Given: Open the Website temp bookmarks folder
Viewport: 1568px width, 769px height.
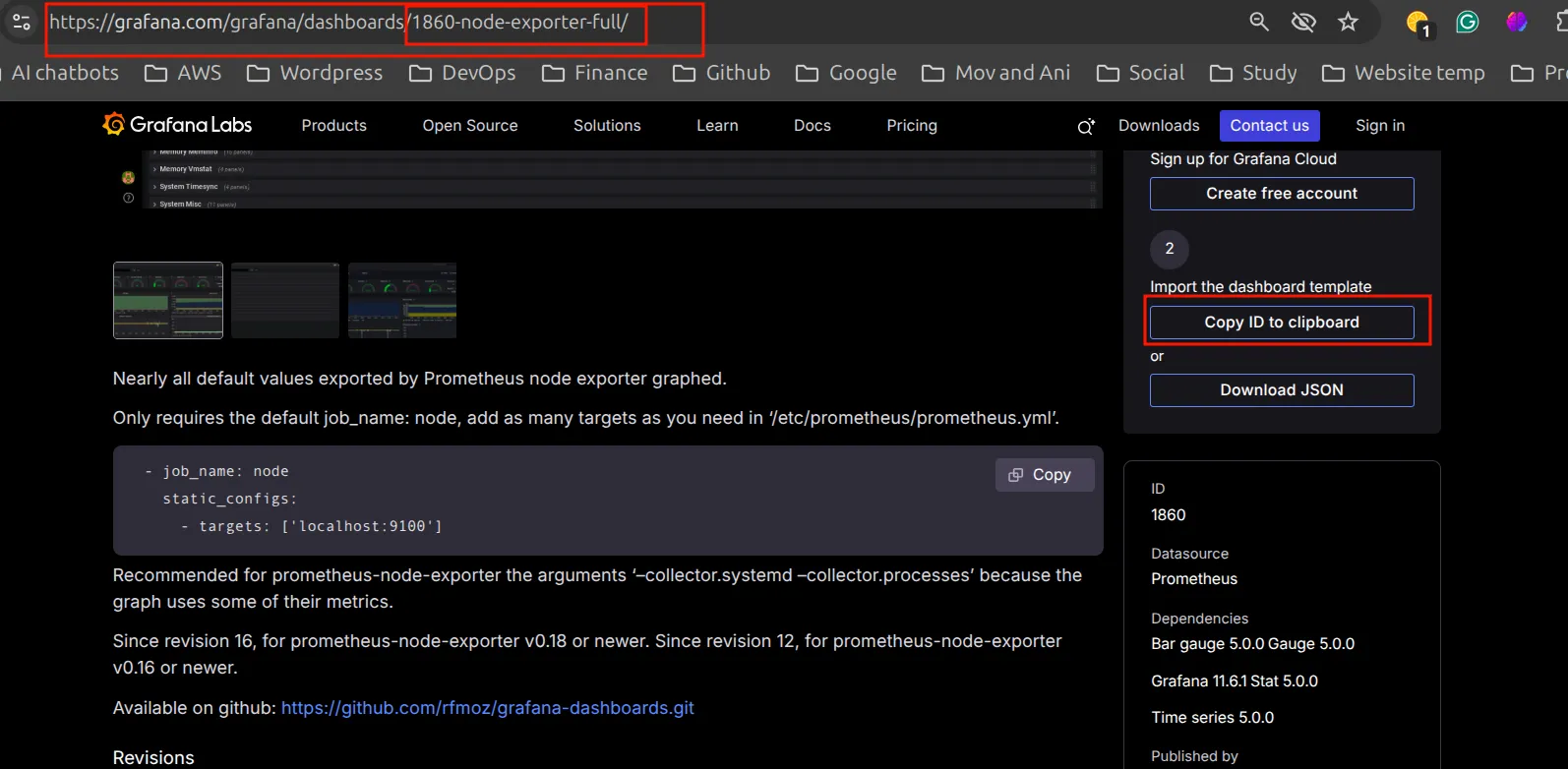Looking at the screenshot, I should tap(1403, 73).
